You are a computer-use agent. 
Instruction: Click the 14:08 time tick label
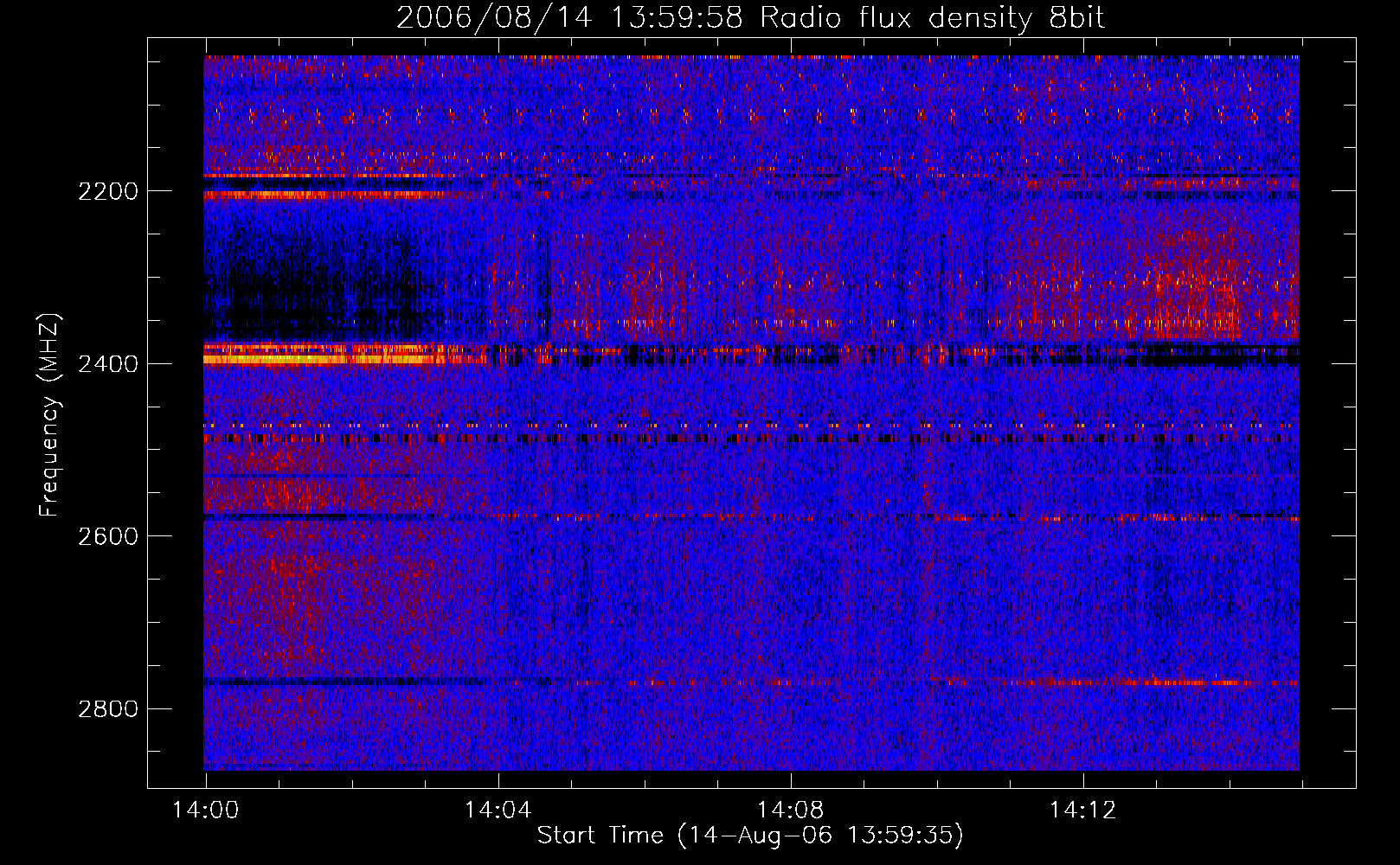(790, 811)
